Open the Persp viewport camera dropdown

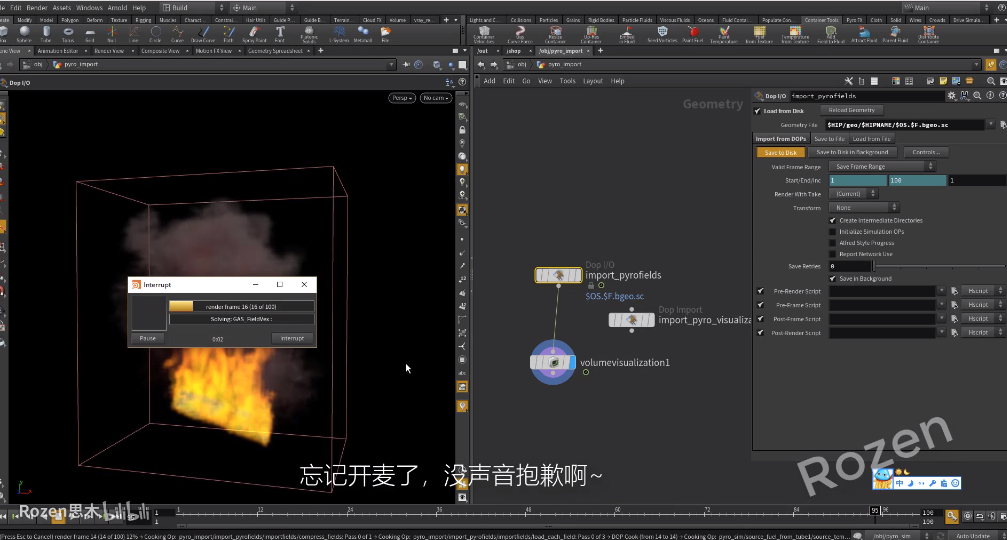[x=402, y=98]
